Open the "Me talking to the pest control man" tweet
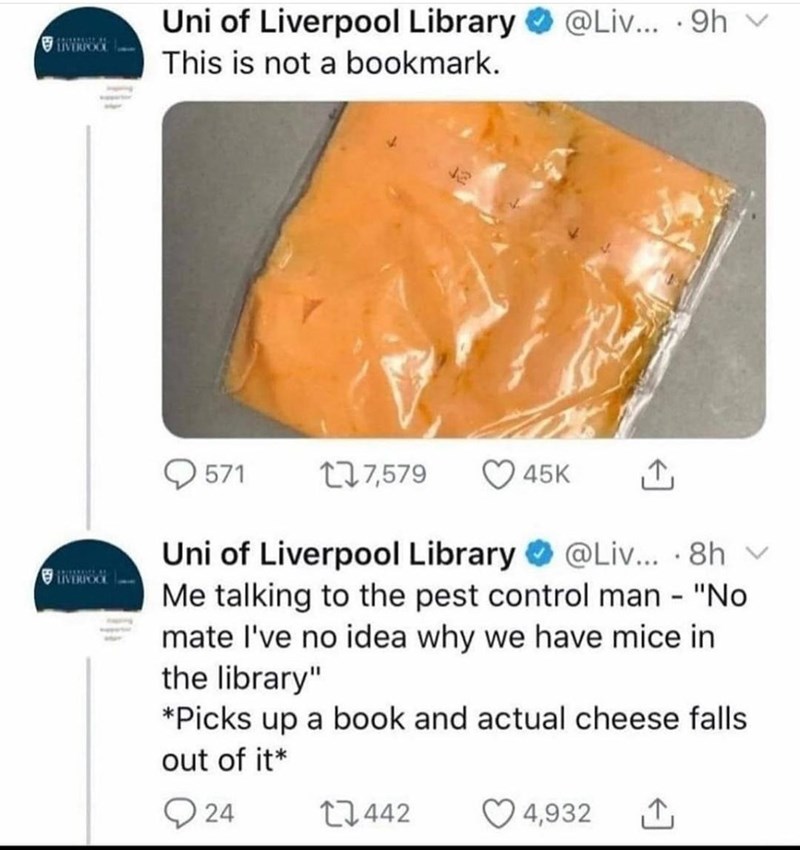800x850 pixels. pyautogui.click(x=455, y=678)
